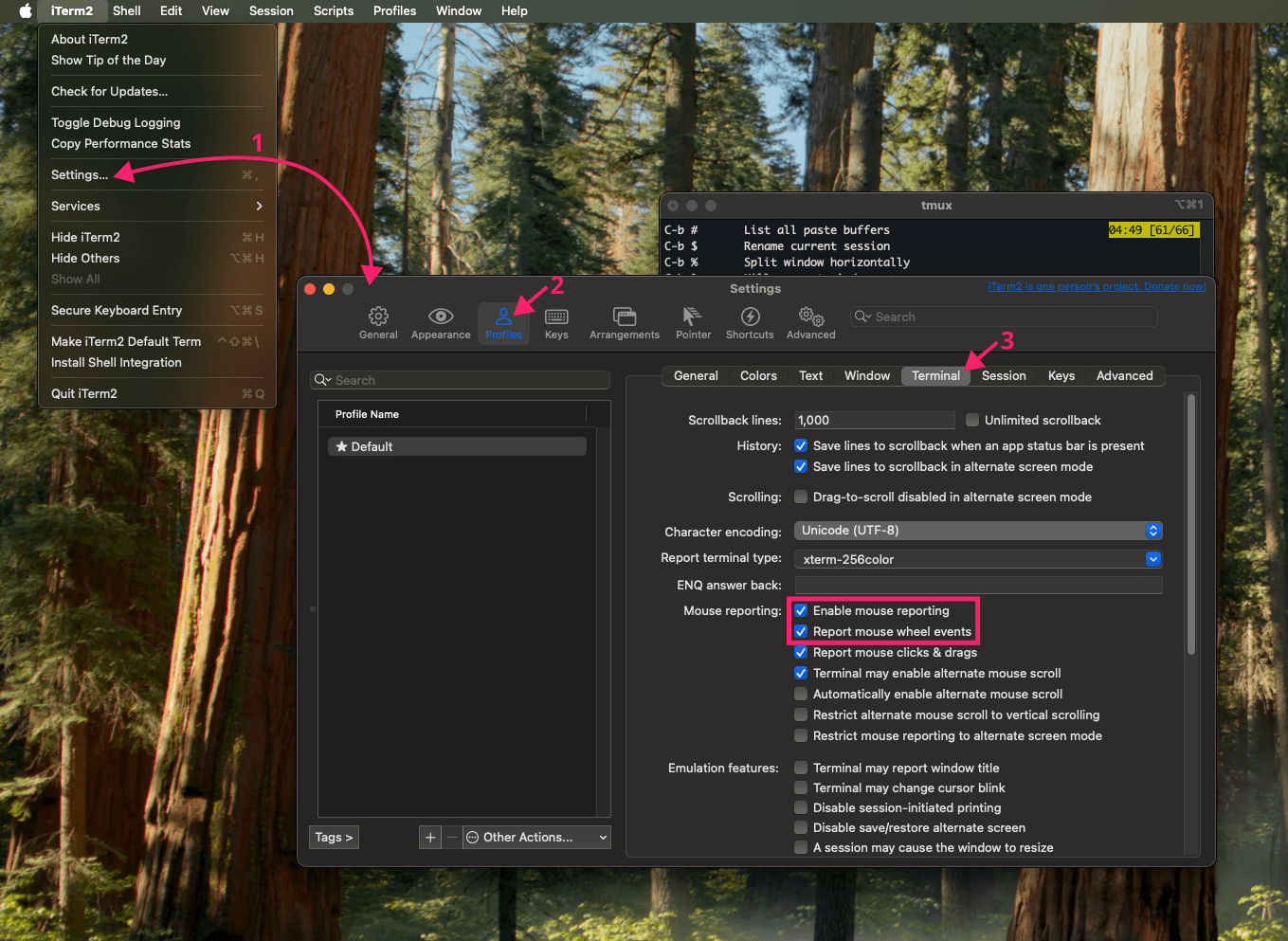The image size is (1288, 941).
Task: Toggle Terminal may enable alternate mouse scroll
Action: coord(801,673)
